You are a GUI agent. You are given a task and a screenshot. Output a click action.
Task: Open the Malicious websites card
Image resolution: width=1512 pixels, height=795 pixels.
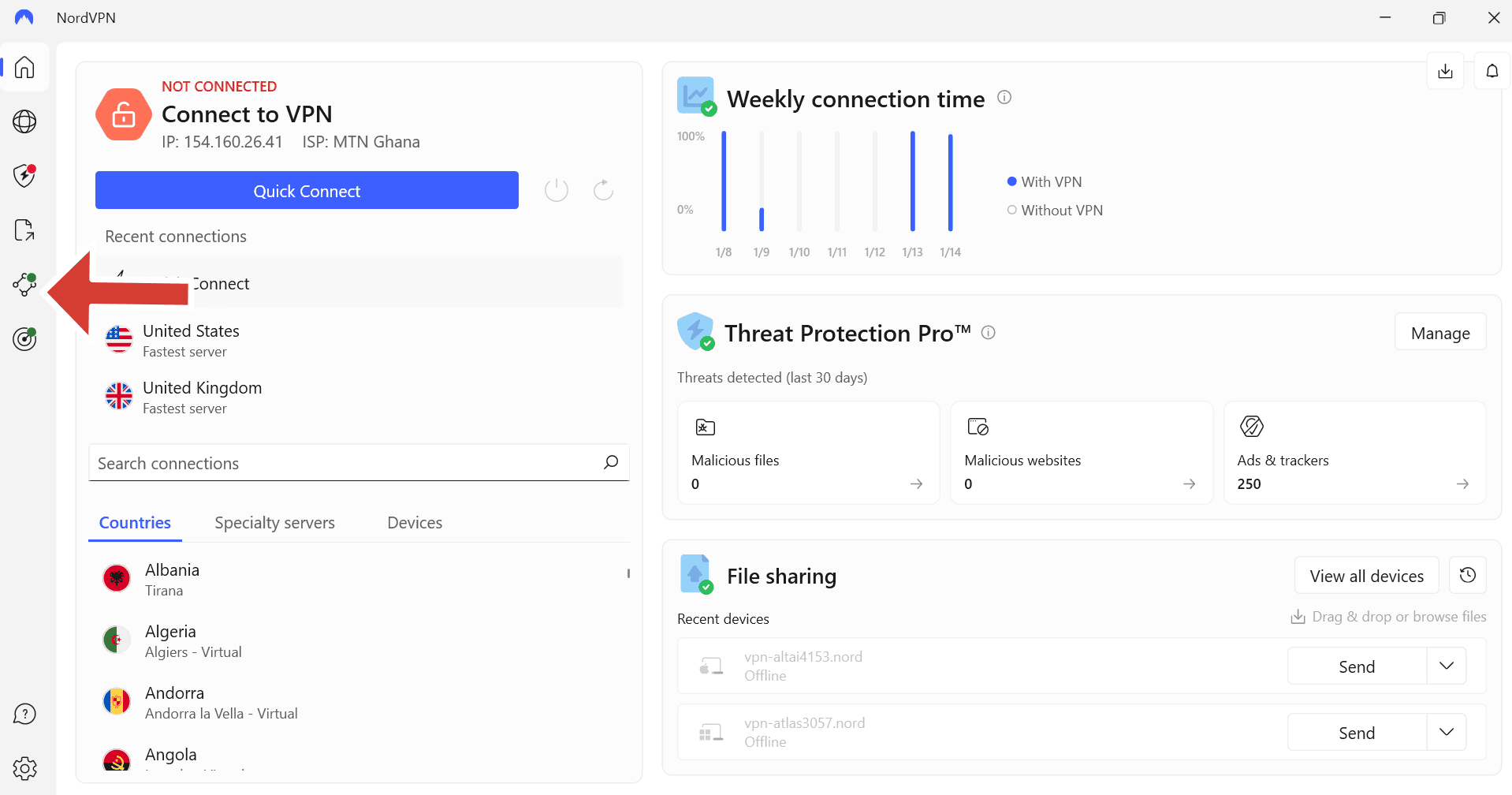1082,453
